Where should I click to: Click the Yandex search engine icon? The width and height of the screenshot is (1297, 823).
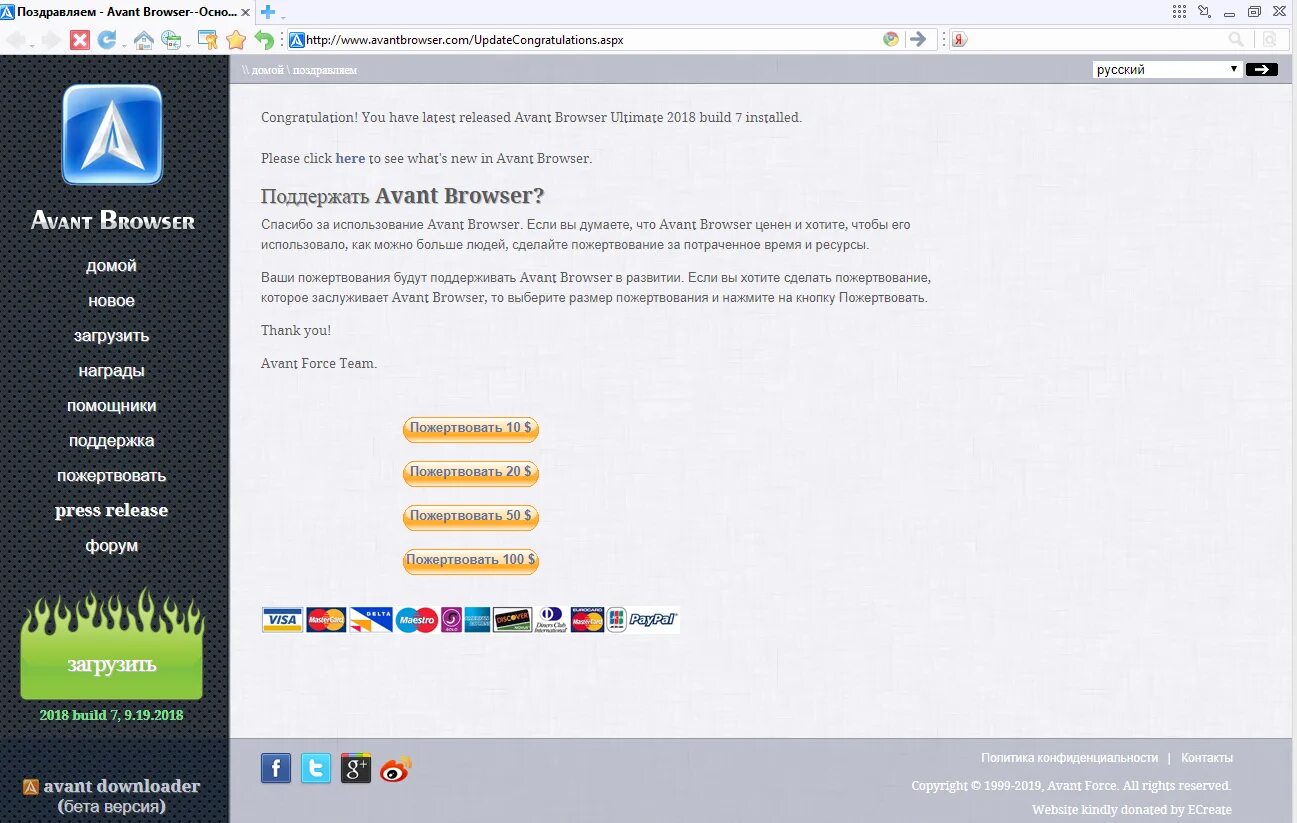click(x=959, y=39)
